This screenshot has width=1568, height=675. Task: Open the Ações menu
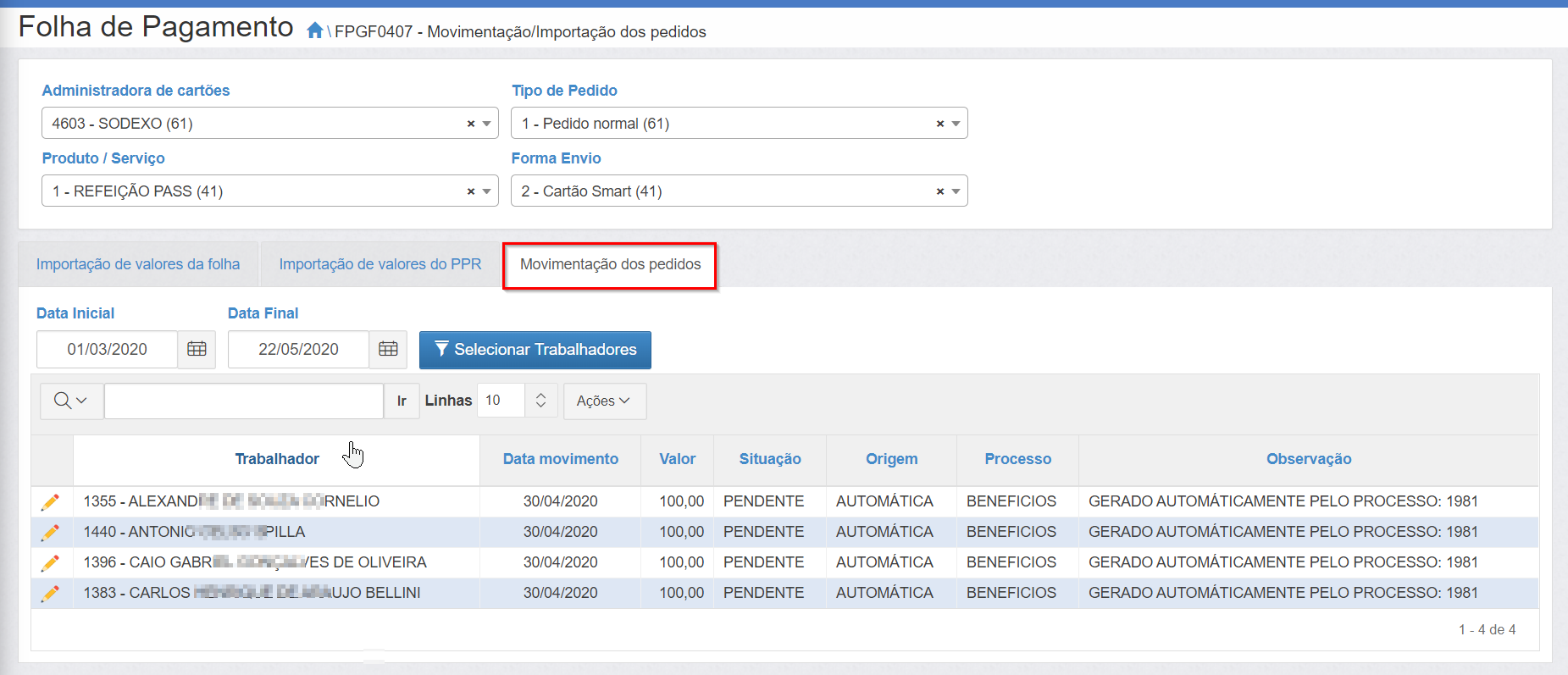pos(604,401)
